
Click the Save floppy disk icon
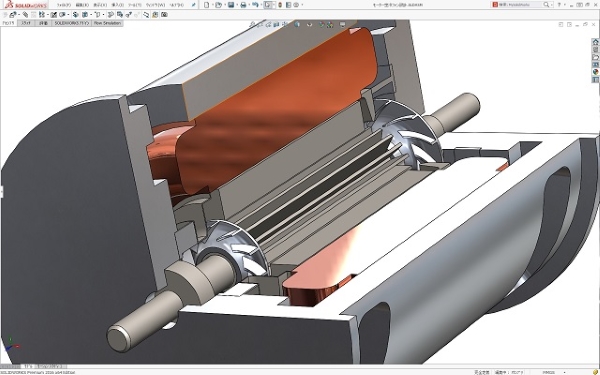231,5
